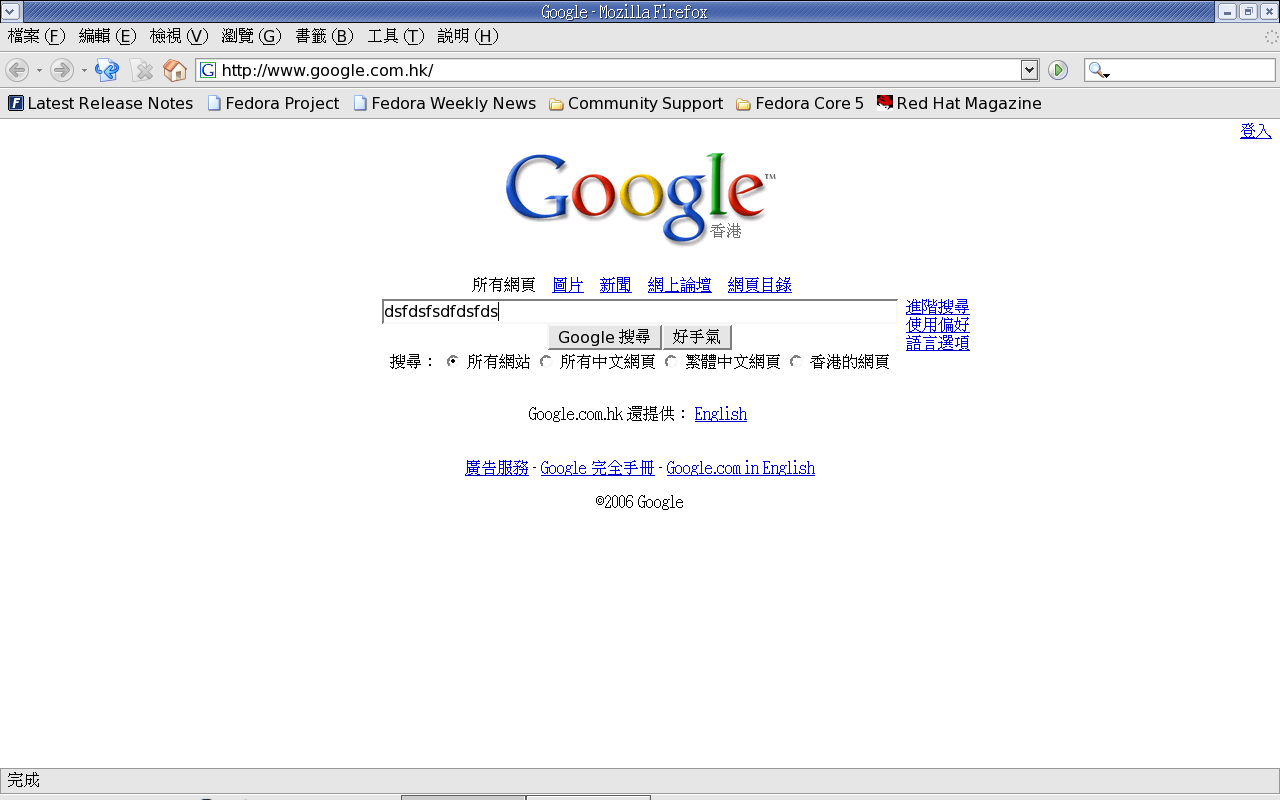The width and height of the screenshot is (1280, 800).
Task: Open the 進階搜尋 advanced search link
Action: tap(938, 307)
